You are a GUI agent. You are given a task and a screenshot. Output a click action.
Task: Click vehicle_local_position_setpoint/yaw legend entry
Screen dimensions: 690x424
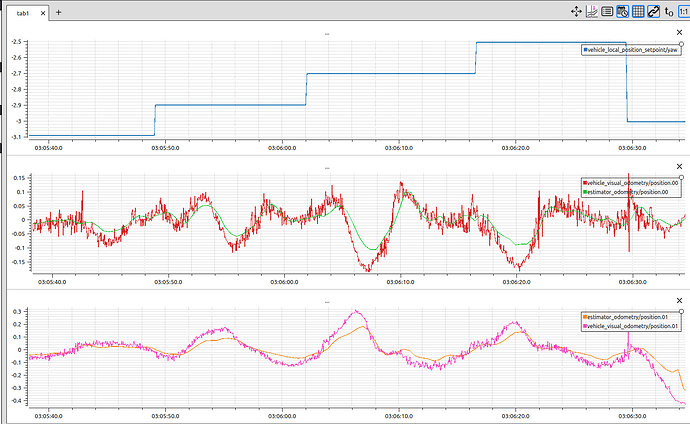[632, 50]
